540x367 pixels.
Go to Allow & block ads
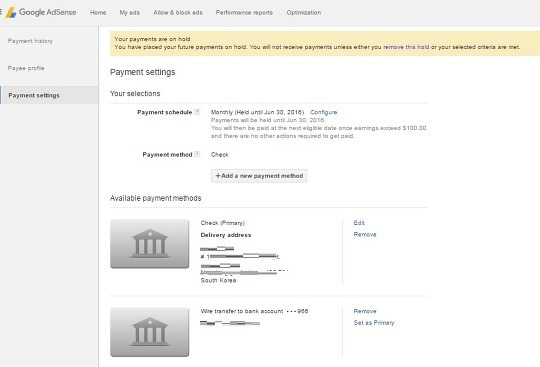[178, 12]
